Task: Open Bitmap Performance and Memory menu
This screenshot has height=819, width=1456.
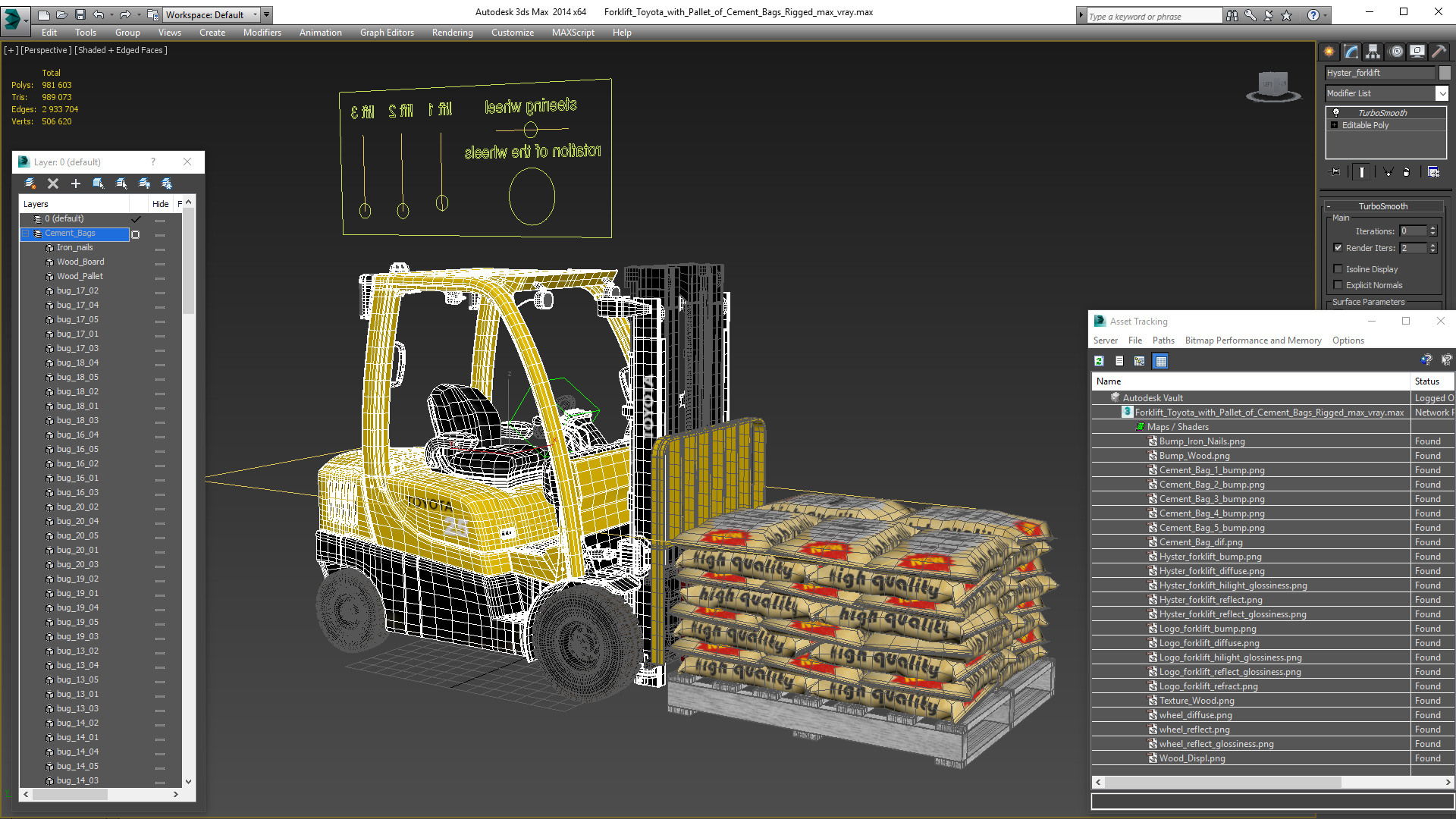Action: click(x=1253, y=340)
